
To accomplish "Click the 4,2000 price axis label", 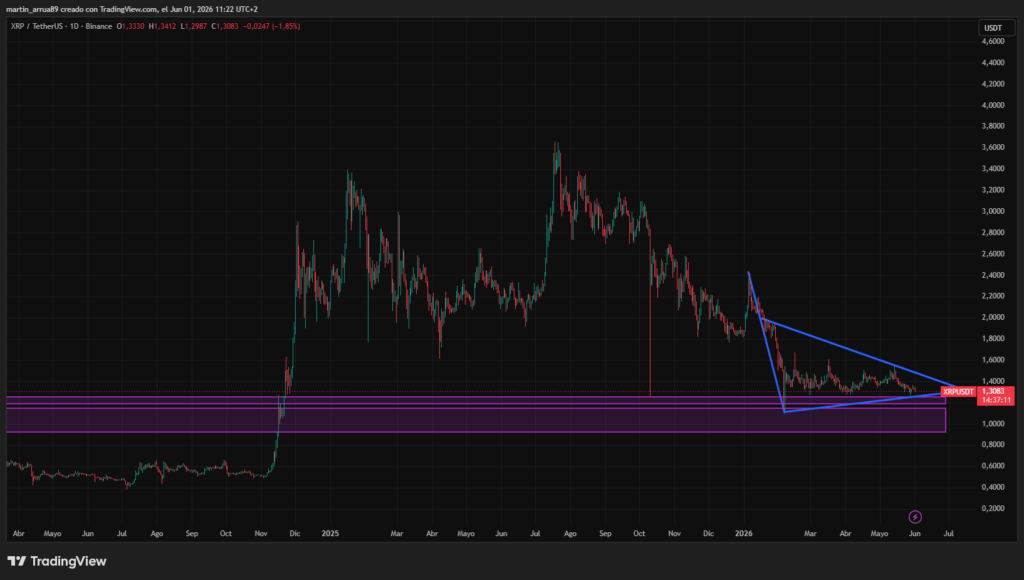I will coord(993,84).
